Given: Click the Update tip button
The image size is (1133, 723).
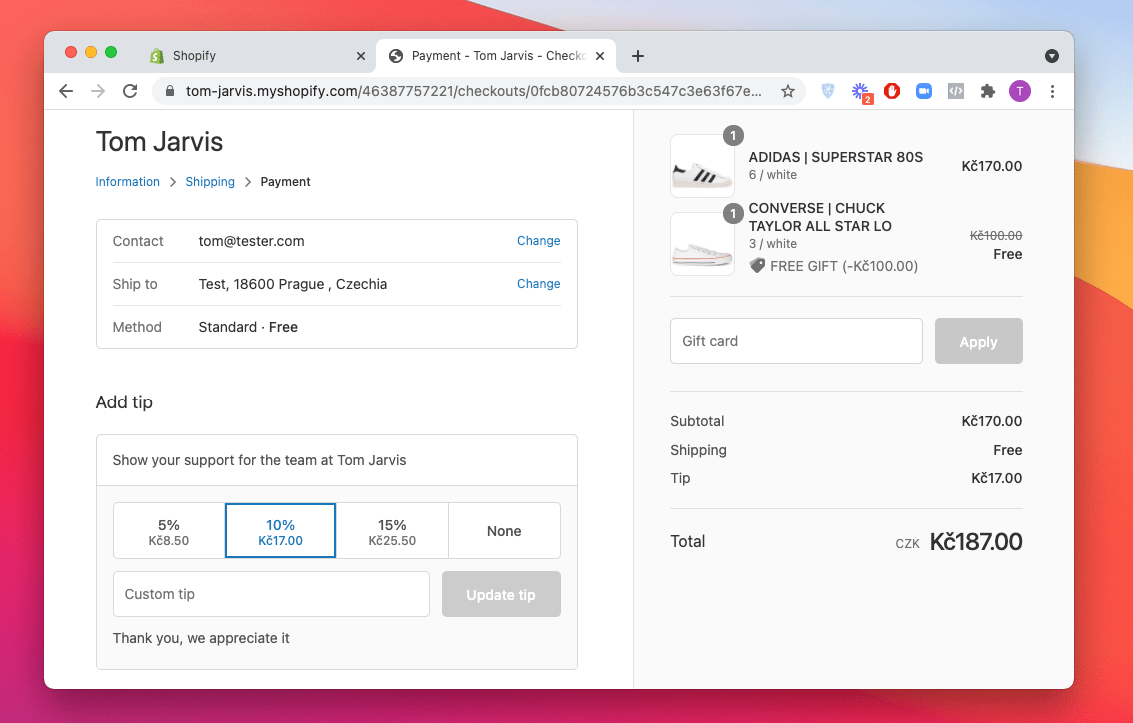Looking at the screenshot, I should pos(501,594).
